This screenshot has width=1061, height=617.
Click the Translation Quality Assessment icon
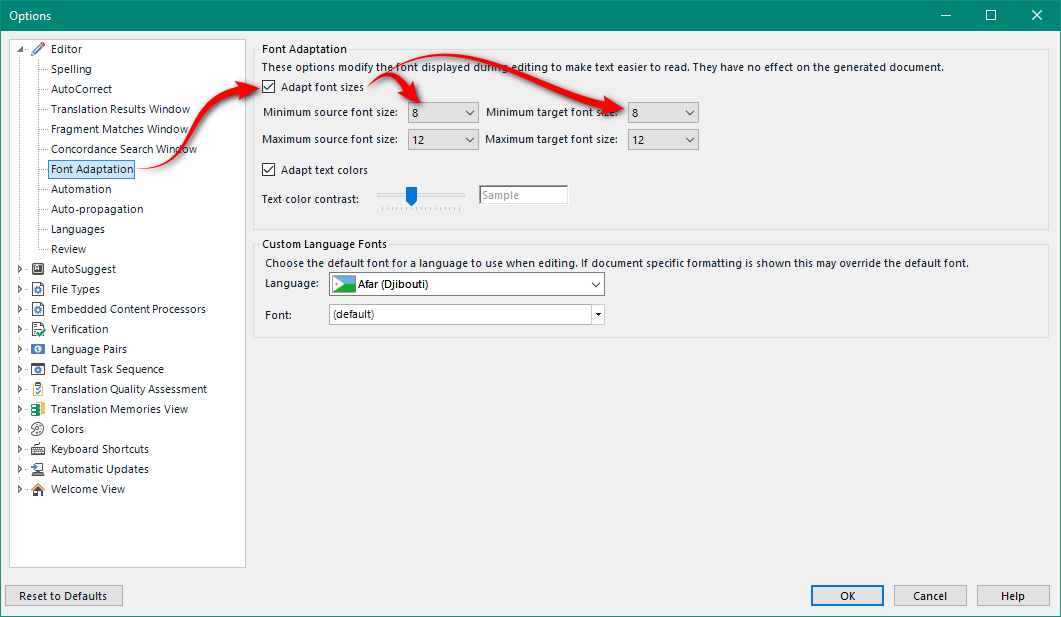click(38, 389)
